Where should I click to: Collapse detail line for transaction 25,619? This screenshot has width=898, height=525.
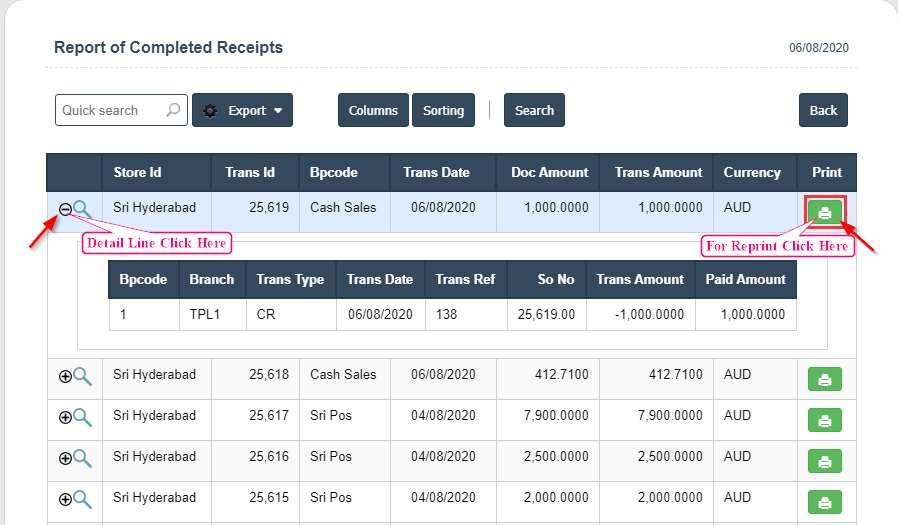point(66,209)
